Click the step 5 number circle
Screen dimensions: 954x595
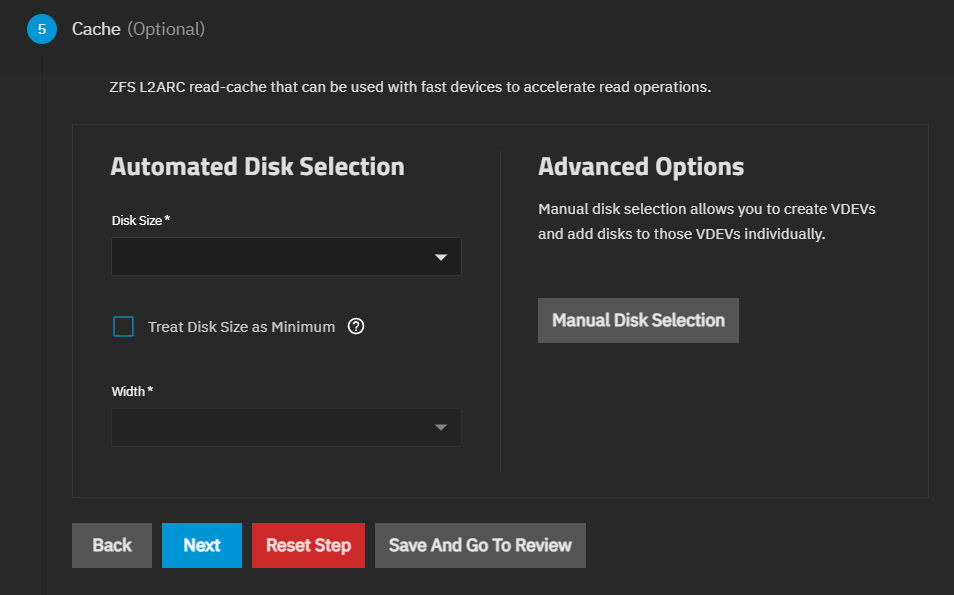coord(41,29)
